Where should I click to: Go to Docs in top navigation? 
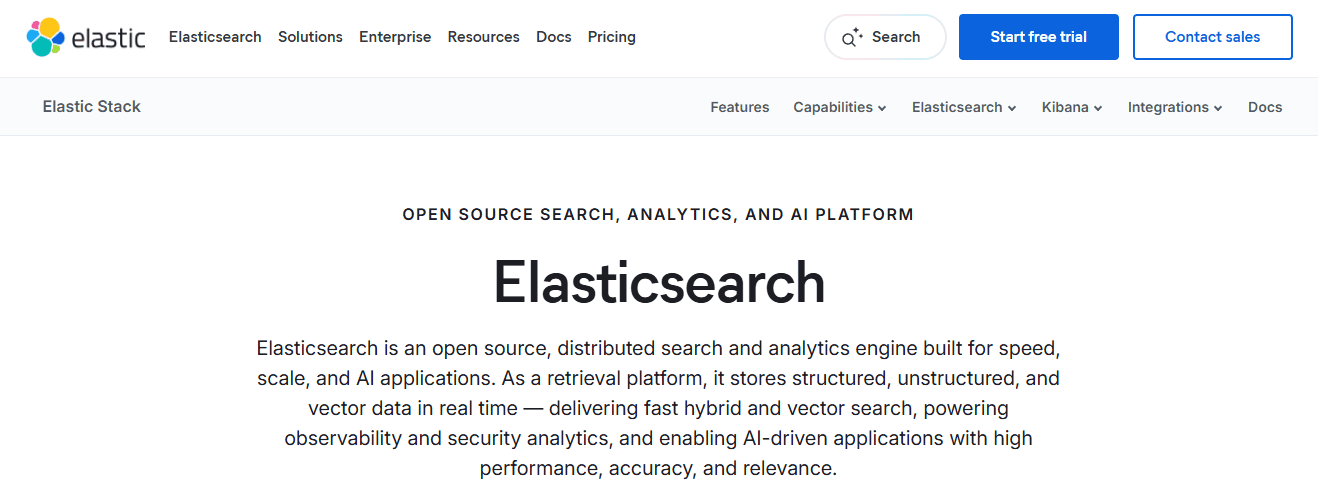coord(554,37)
